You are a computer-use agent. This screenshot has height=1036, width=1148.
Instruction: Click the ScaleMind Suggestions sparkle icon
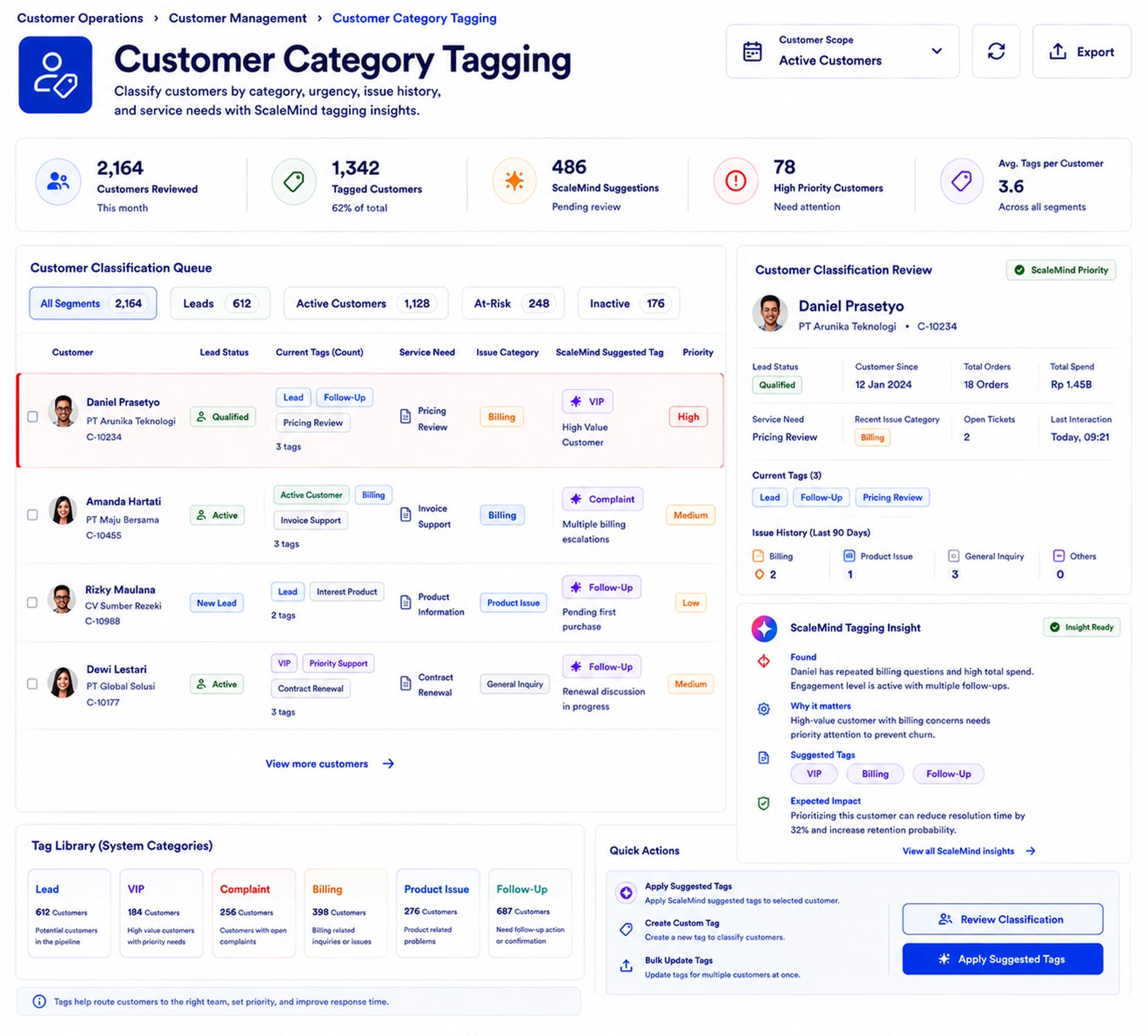[514, 180]
